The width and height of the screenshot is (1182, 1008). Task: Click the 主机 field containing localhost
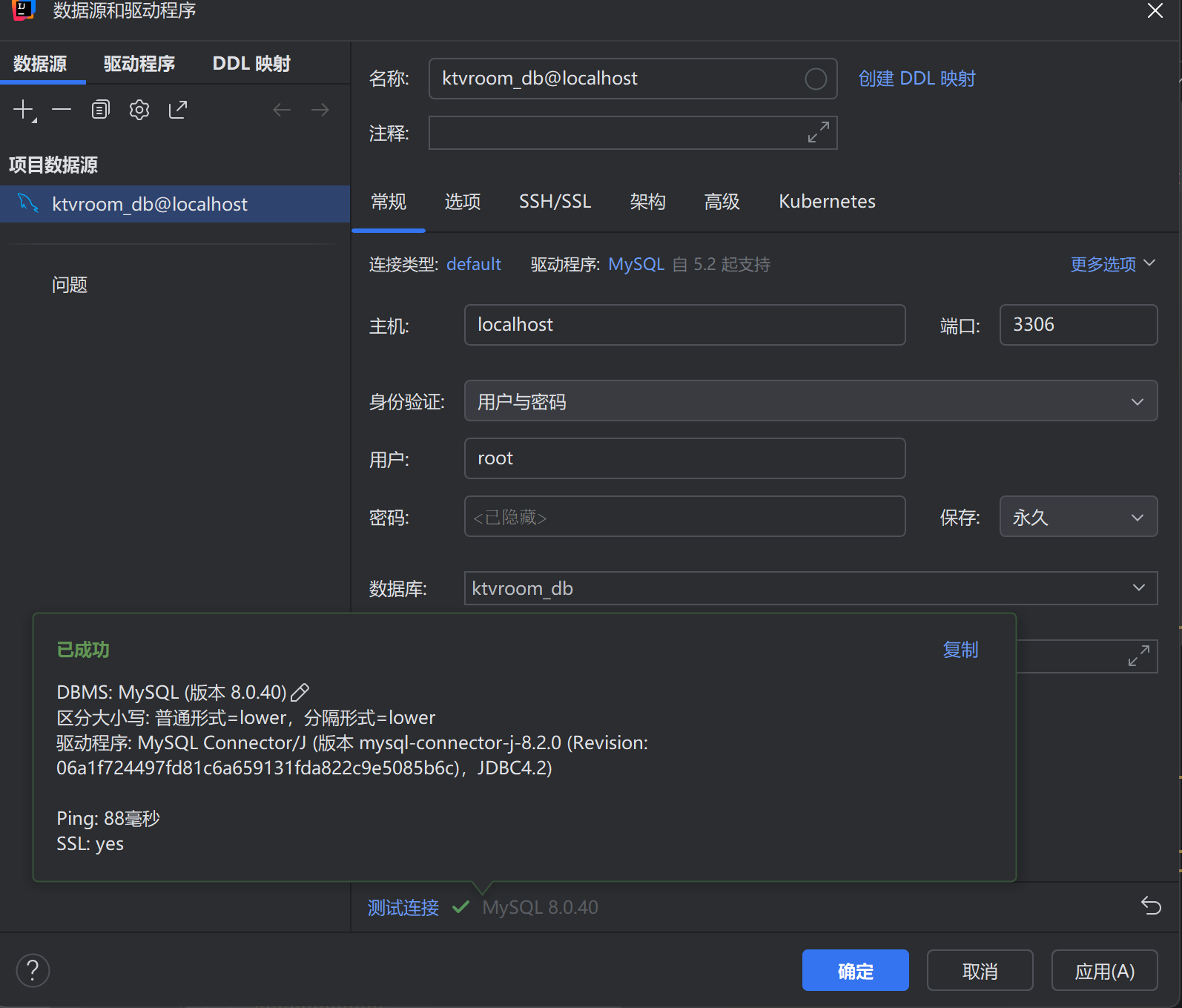click(684, 325)
